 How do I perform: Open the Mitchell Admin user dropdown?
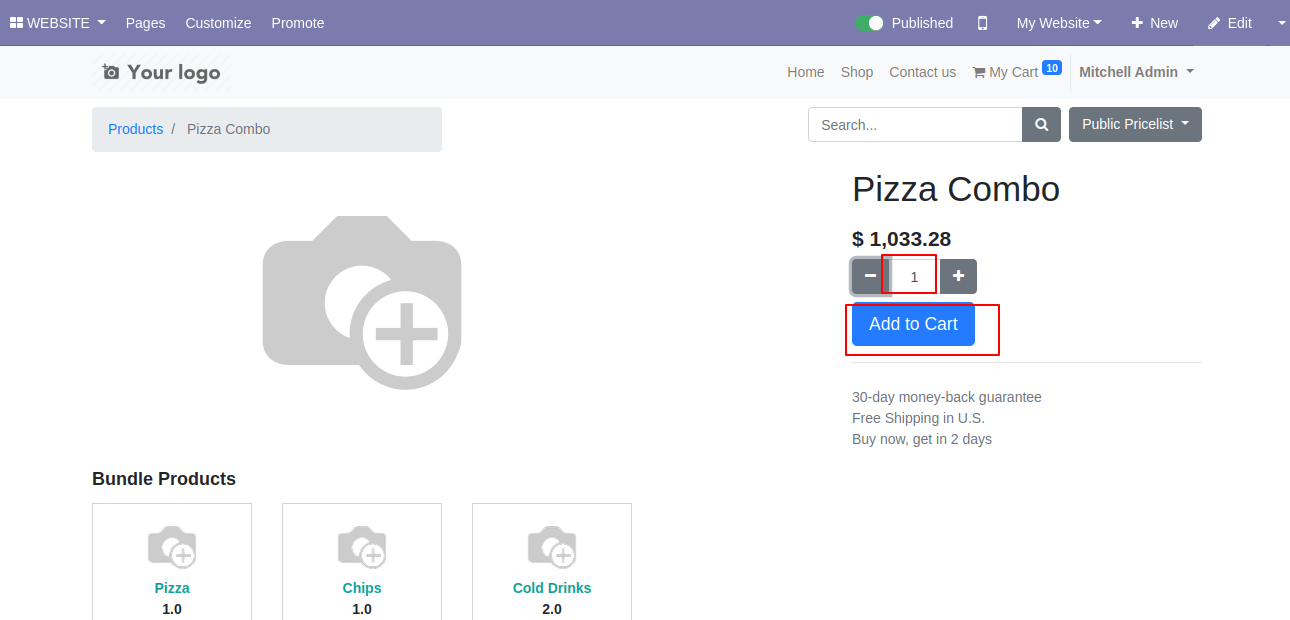pyautogui.click(x=1136, y=72)
